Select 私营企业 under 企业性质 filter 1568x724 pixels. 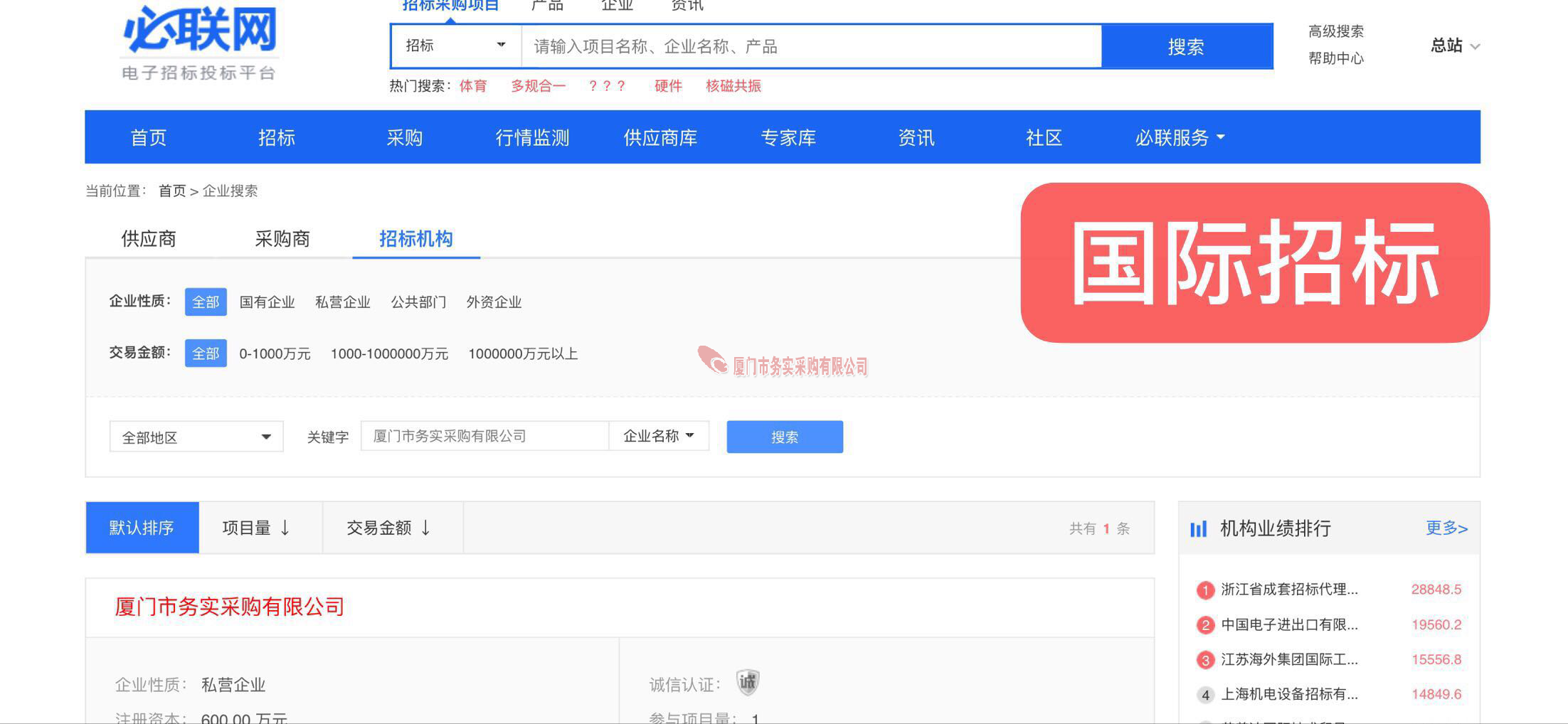tap(342, 302)
